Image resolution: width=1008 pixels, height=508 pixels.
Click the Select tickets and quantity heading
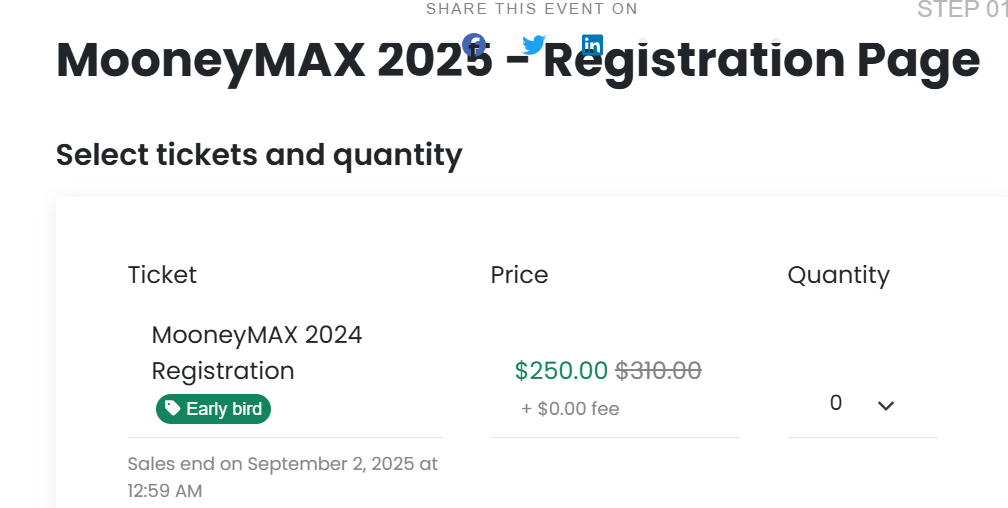click(x=259, y=155)
